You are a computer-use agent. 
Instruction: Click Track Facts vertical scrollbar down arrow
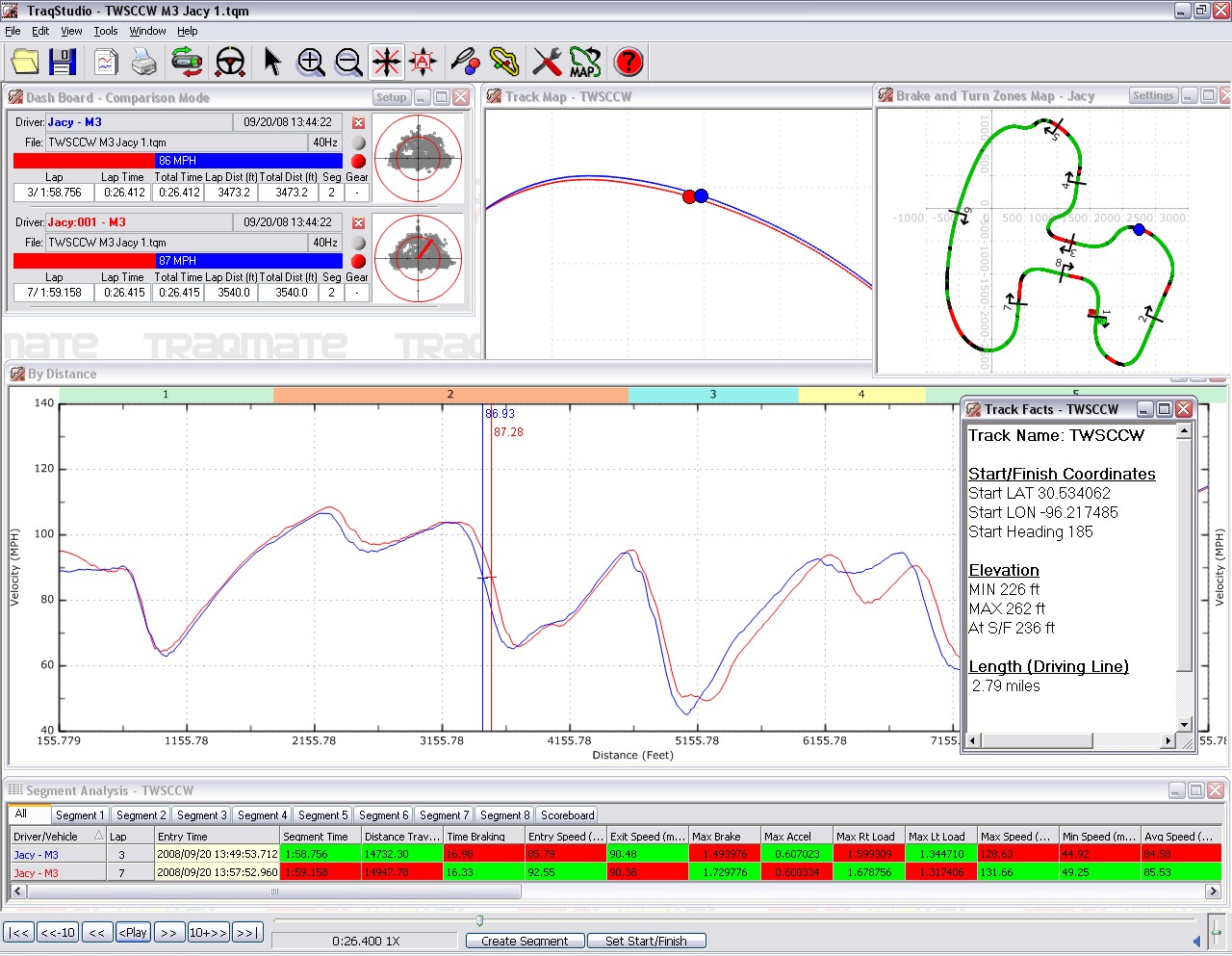(x=1185, y=724)
